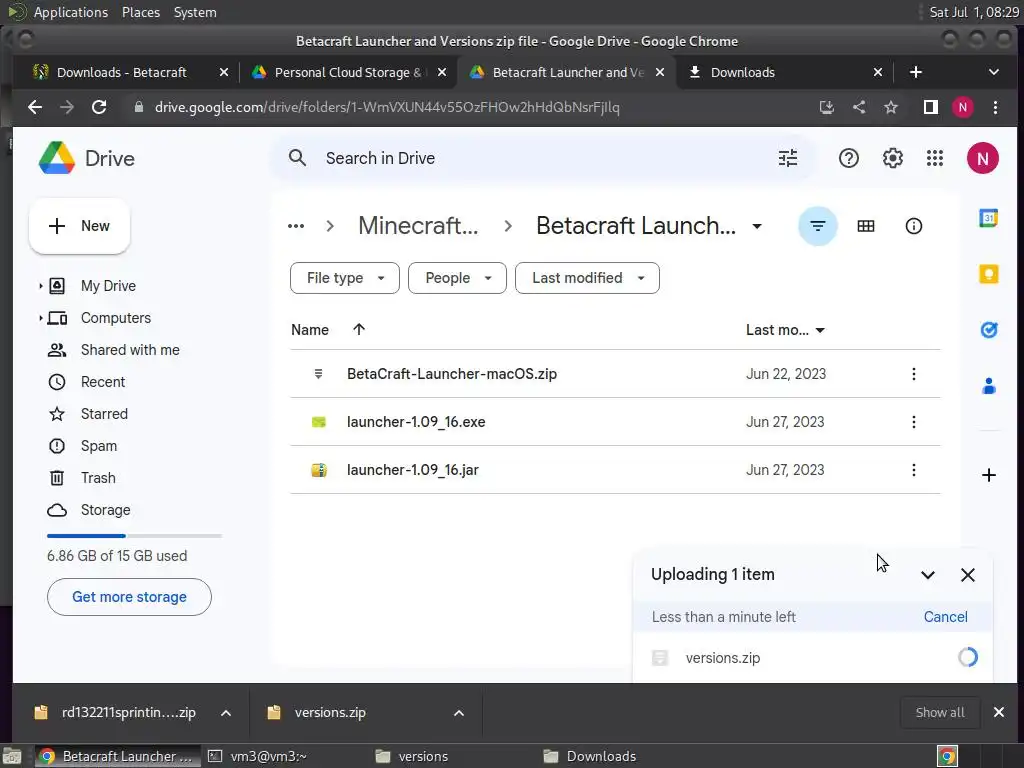Click the storage usage bar
This screenshot has width=1024, height=768.
coord(134,536)
